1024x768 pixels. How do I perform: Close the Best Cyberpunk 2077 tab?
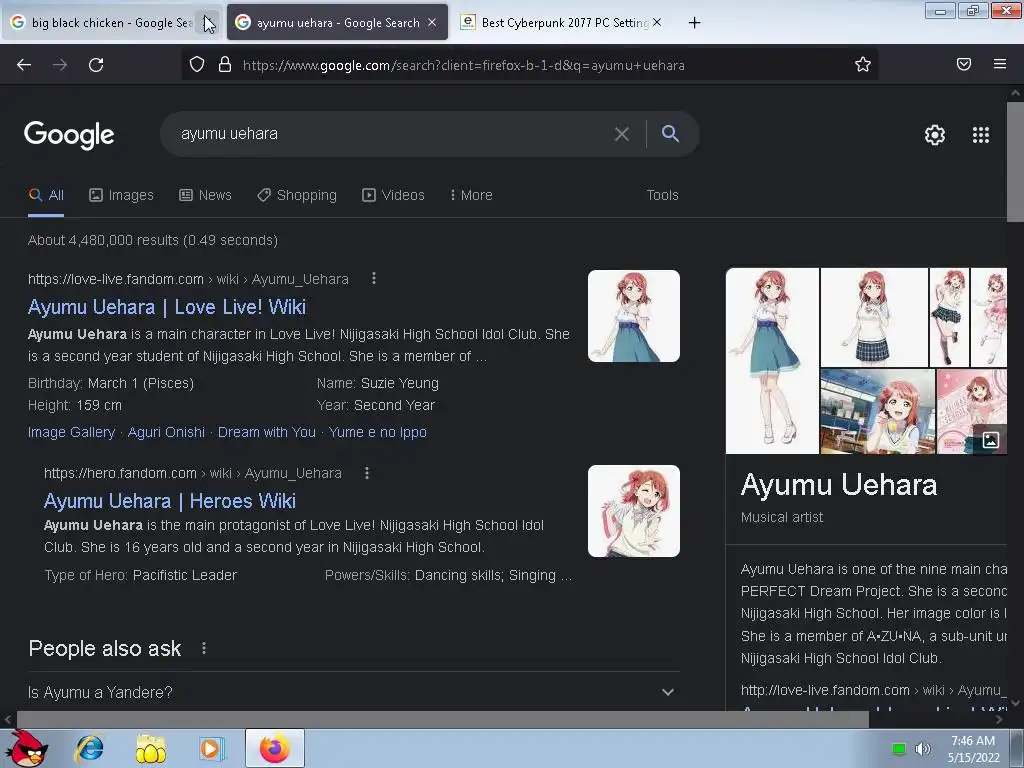(657, 22)
